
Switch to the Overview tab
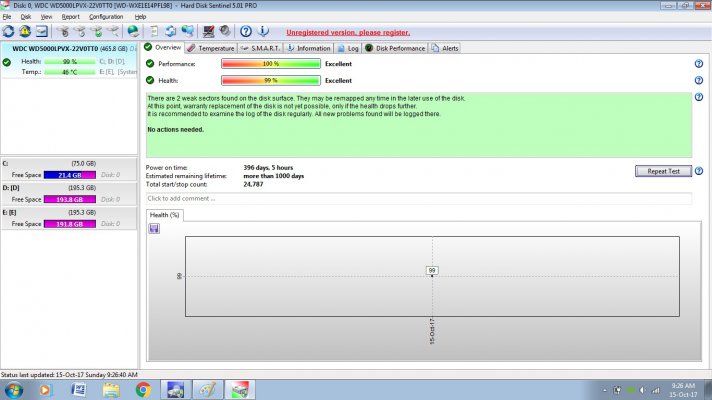[163, 48]
